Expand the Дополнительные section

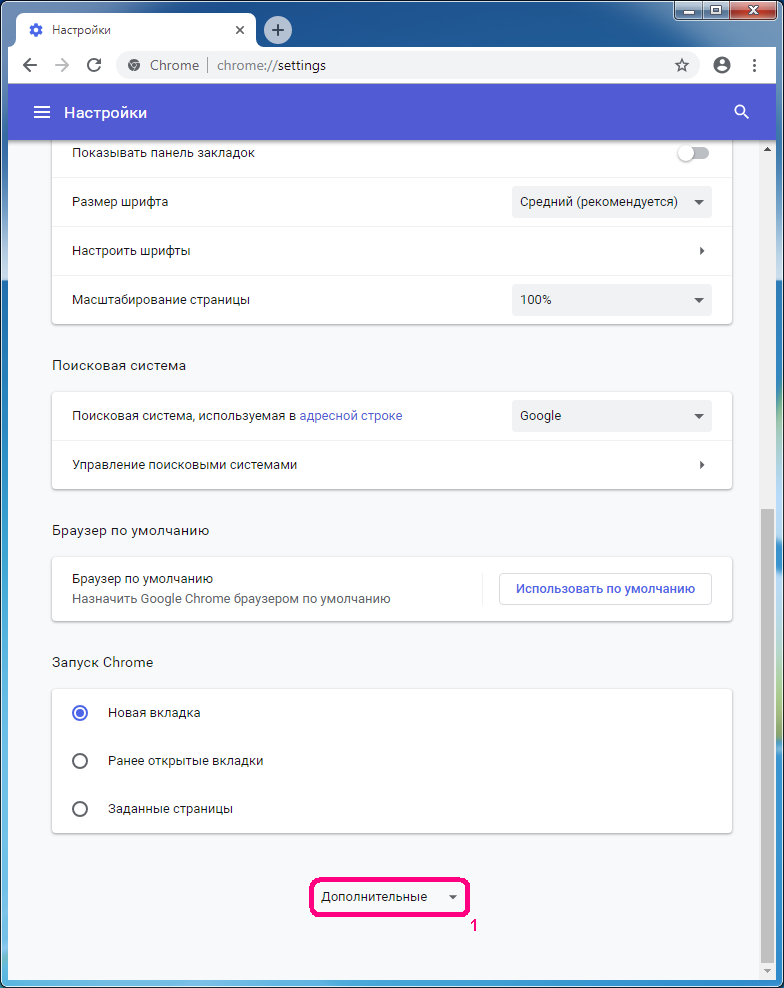389,897
